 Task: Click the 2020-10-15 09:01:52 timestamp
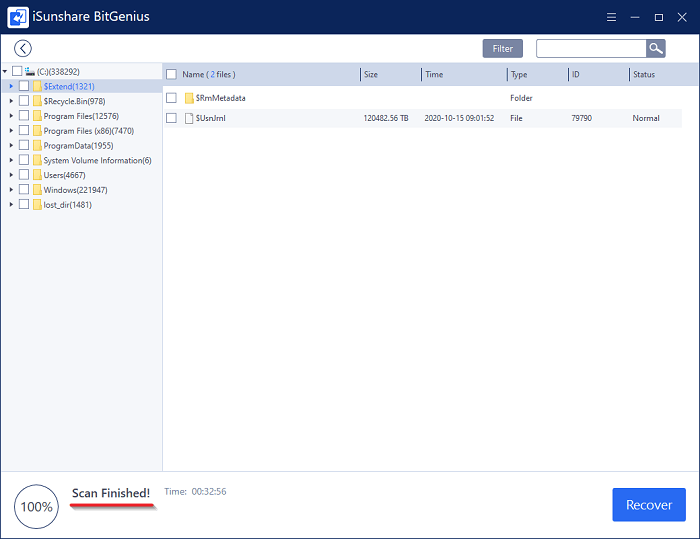point(459,118)
